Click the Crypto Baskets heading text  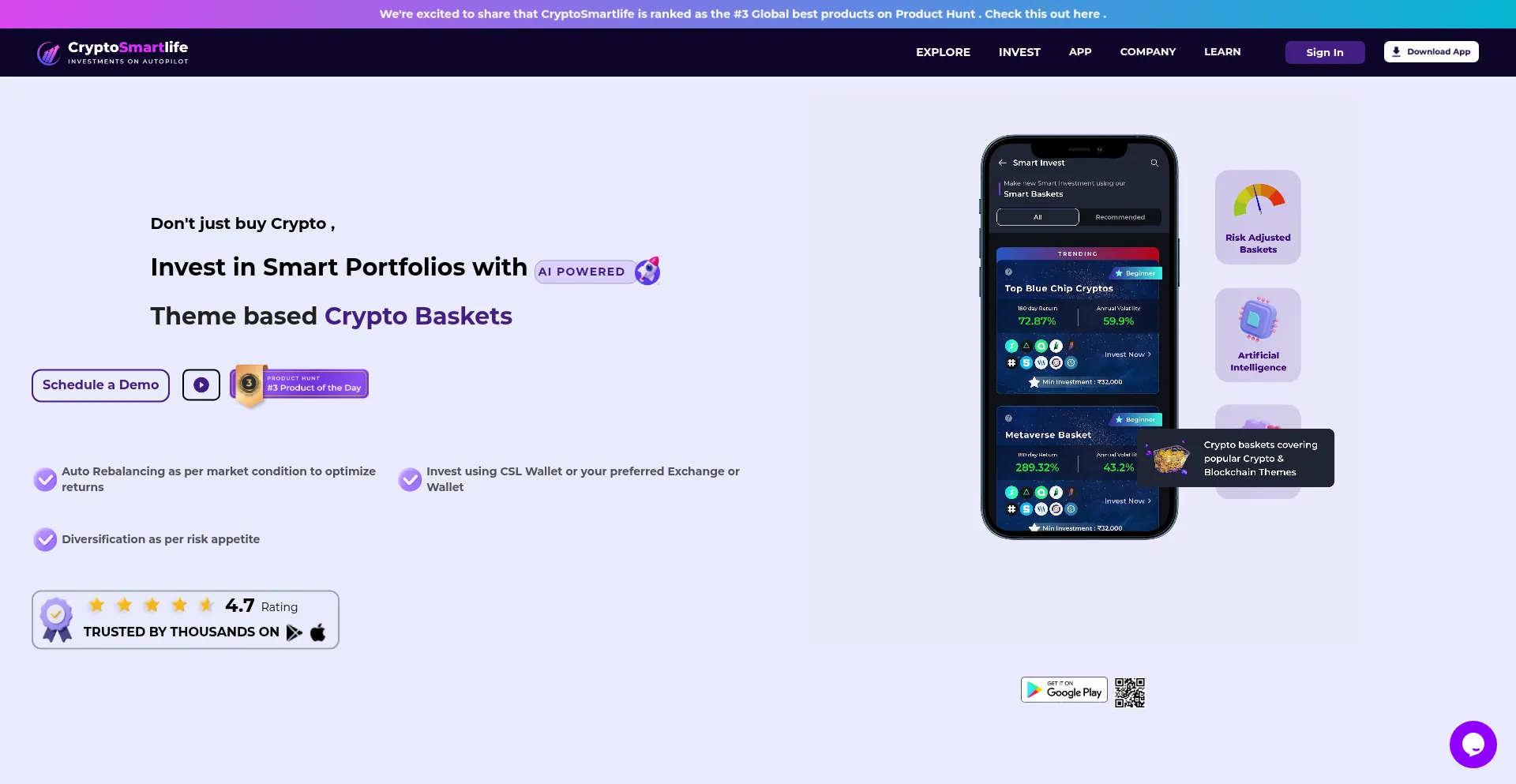[418, 316]
